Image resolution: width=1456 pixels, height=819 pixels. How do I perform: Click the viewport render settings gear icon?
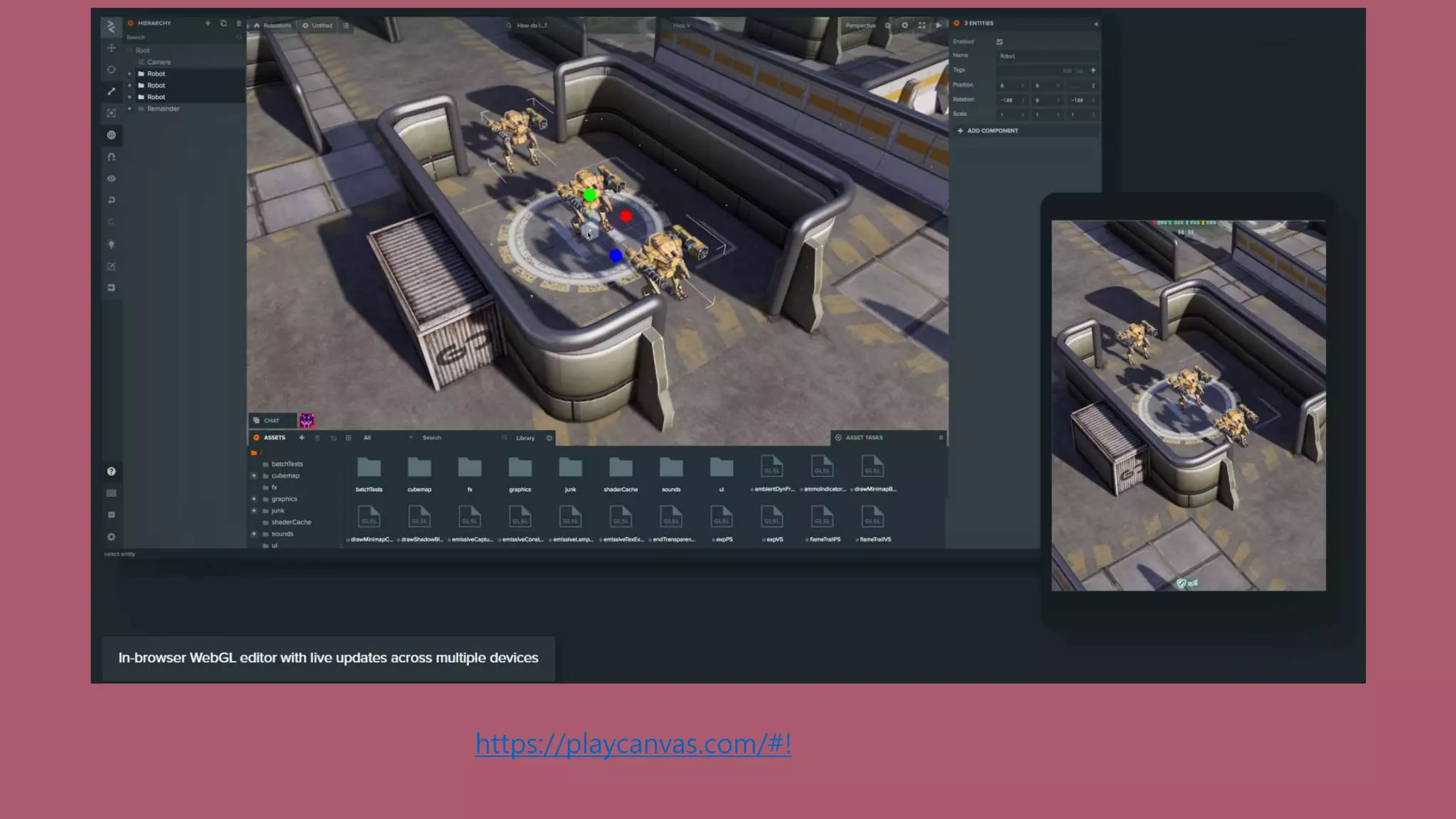pos(904,26)
